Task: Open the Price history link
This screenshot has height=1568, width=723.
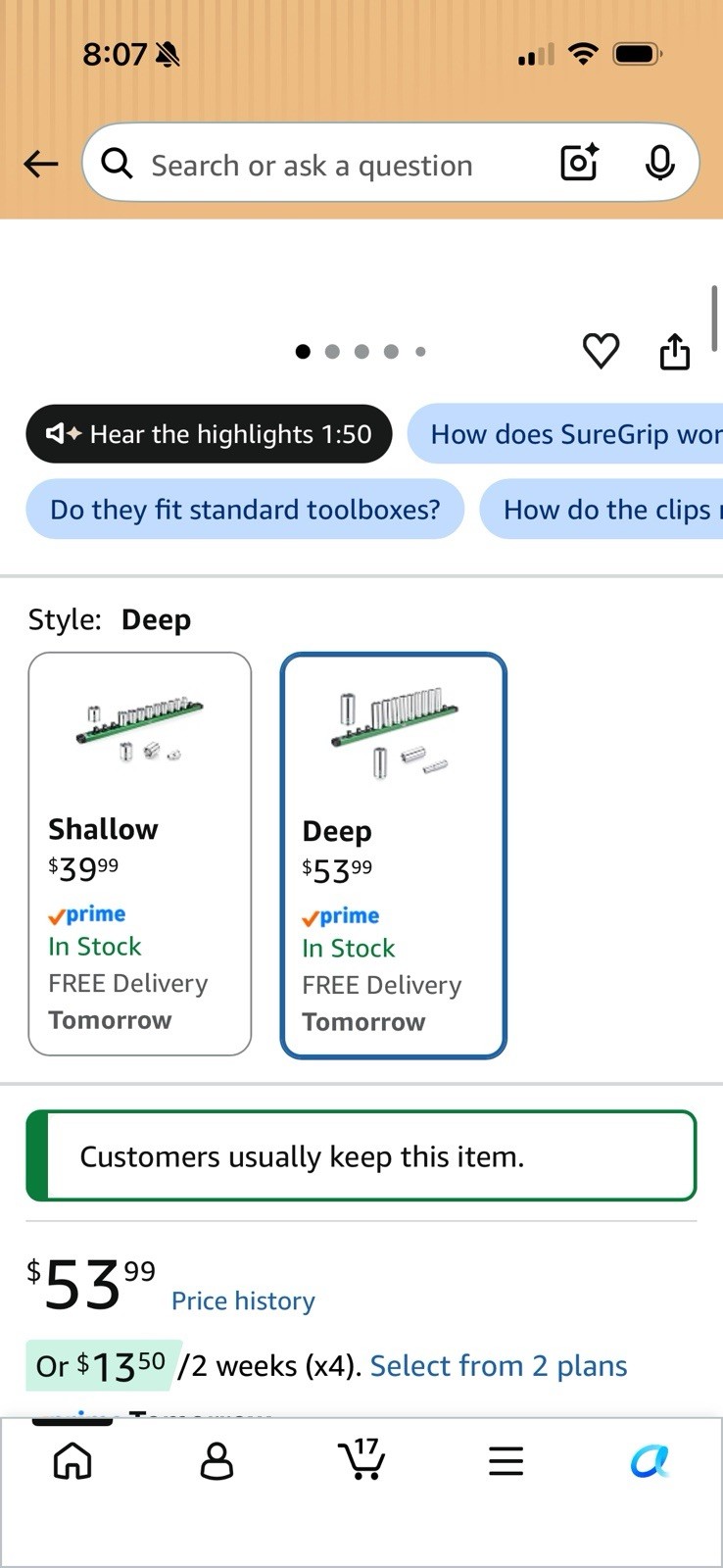Action: (243, 1300)
